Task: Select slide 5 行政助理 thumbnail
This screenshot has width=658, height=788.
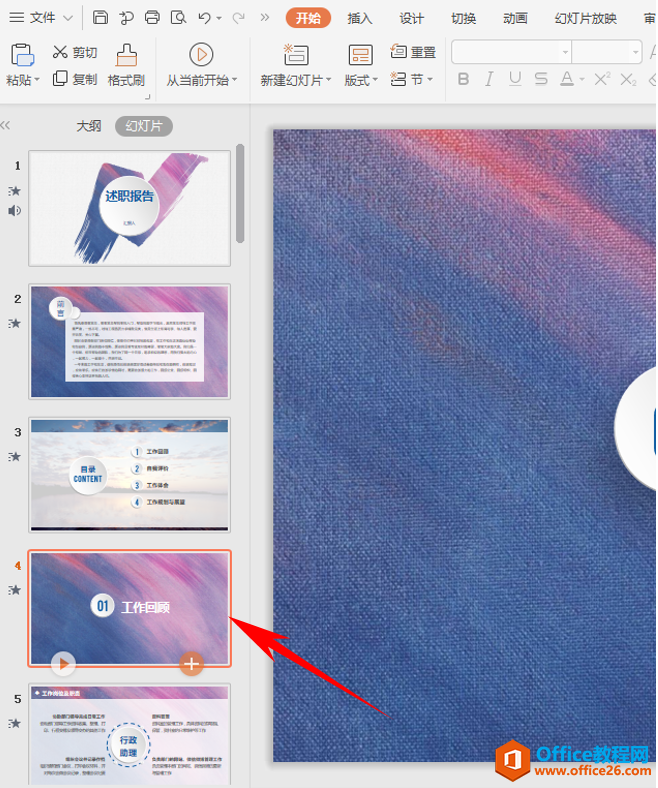Action: 130,735
